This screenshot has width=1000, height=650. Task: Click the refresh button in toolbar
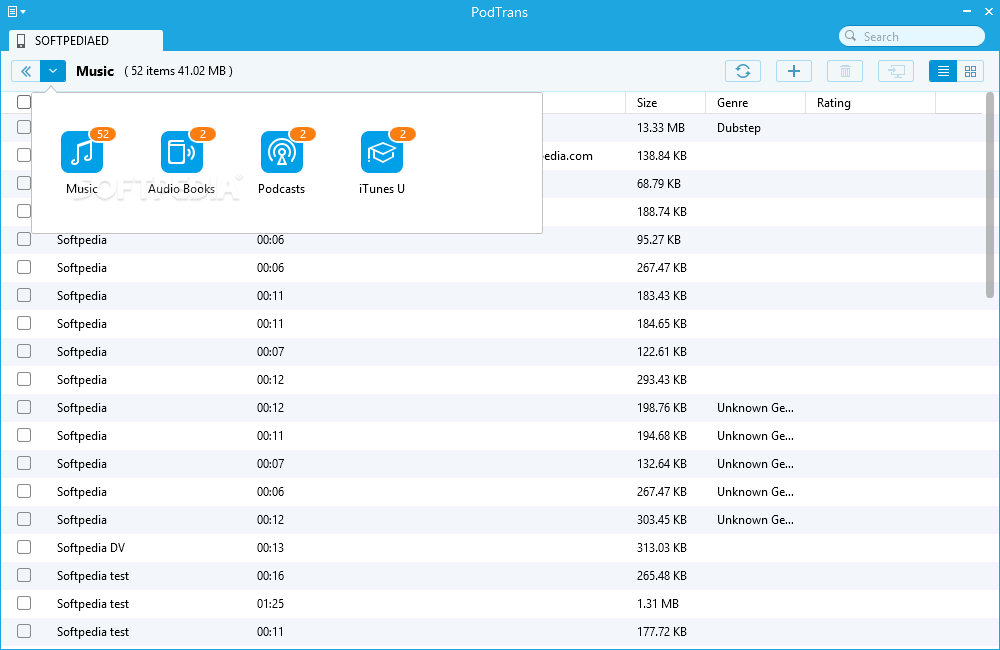click(743, 71)
